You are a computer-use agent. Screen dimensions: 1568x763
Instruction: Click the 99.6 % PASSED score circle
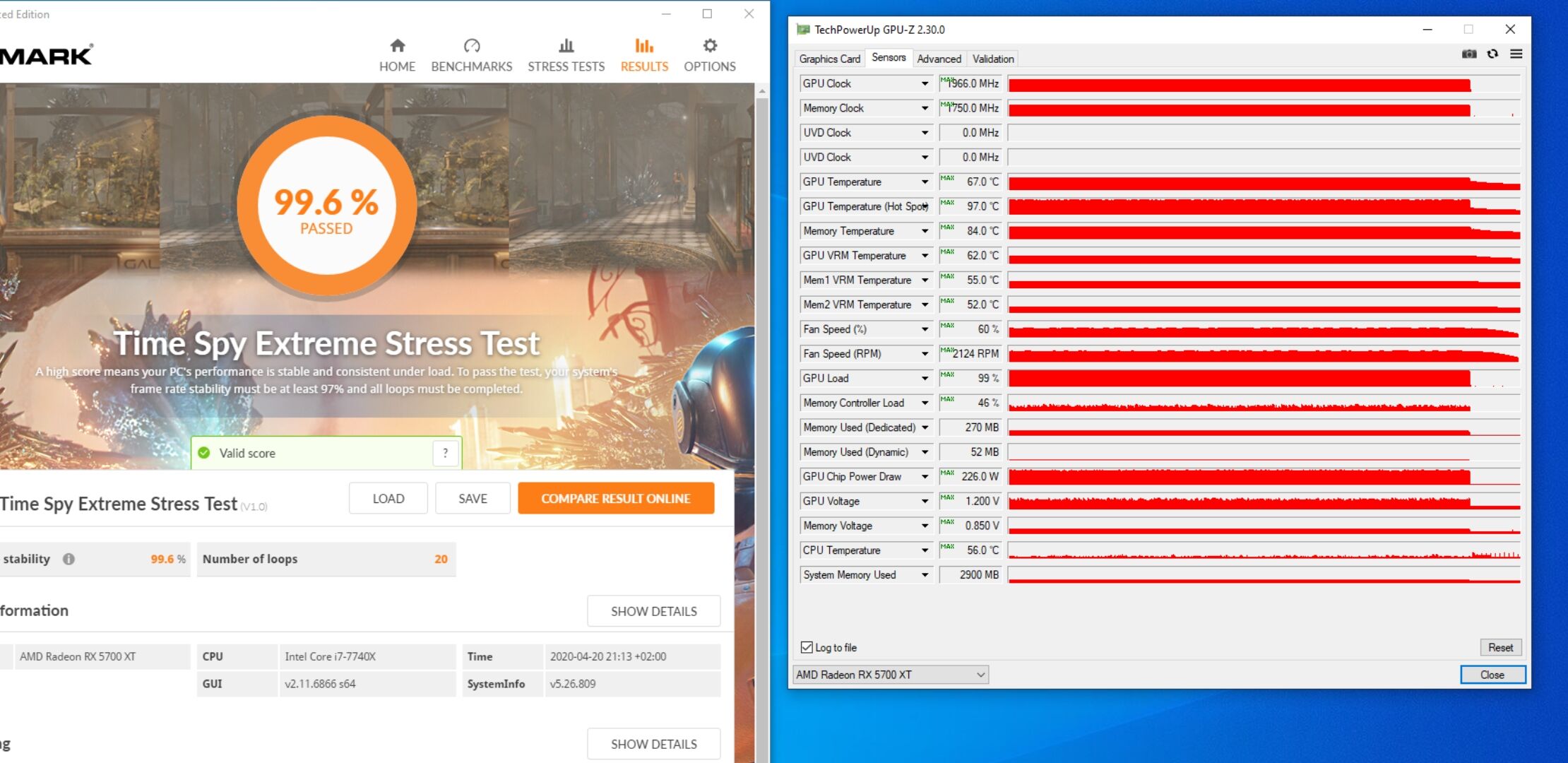pos(326,206)
